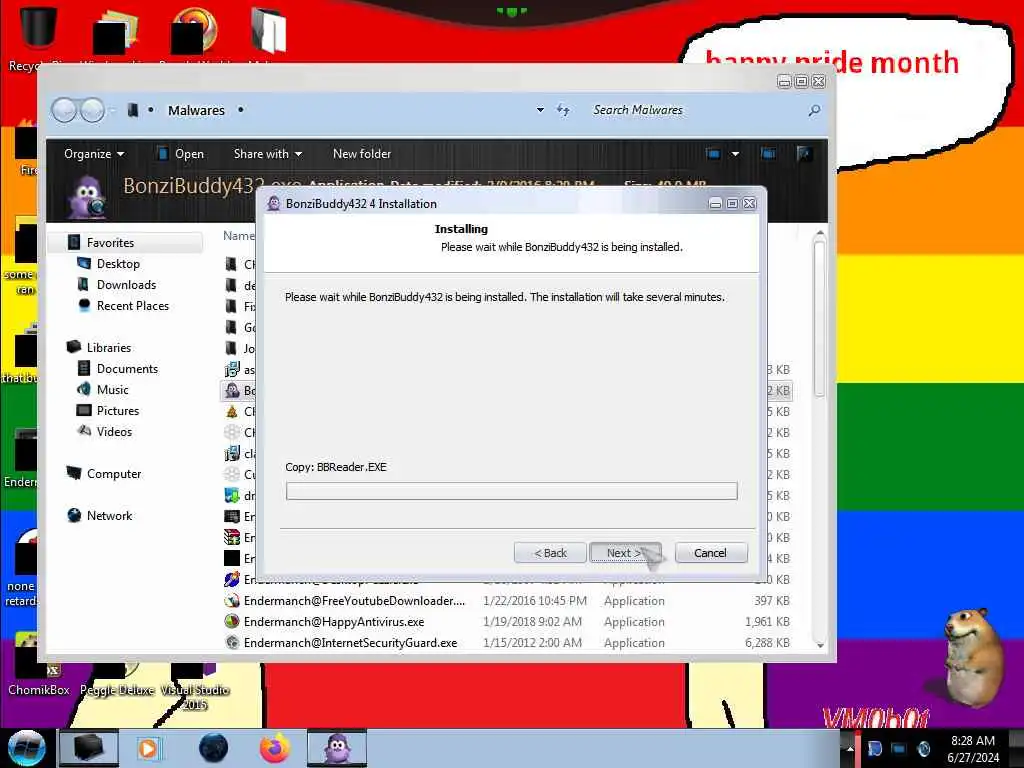This screenshot has height=768, width=1024.
Task: Open the Share with dropdown
Action: pyautogui.click(x=268, y=154)
